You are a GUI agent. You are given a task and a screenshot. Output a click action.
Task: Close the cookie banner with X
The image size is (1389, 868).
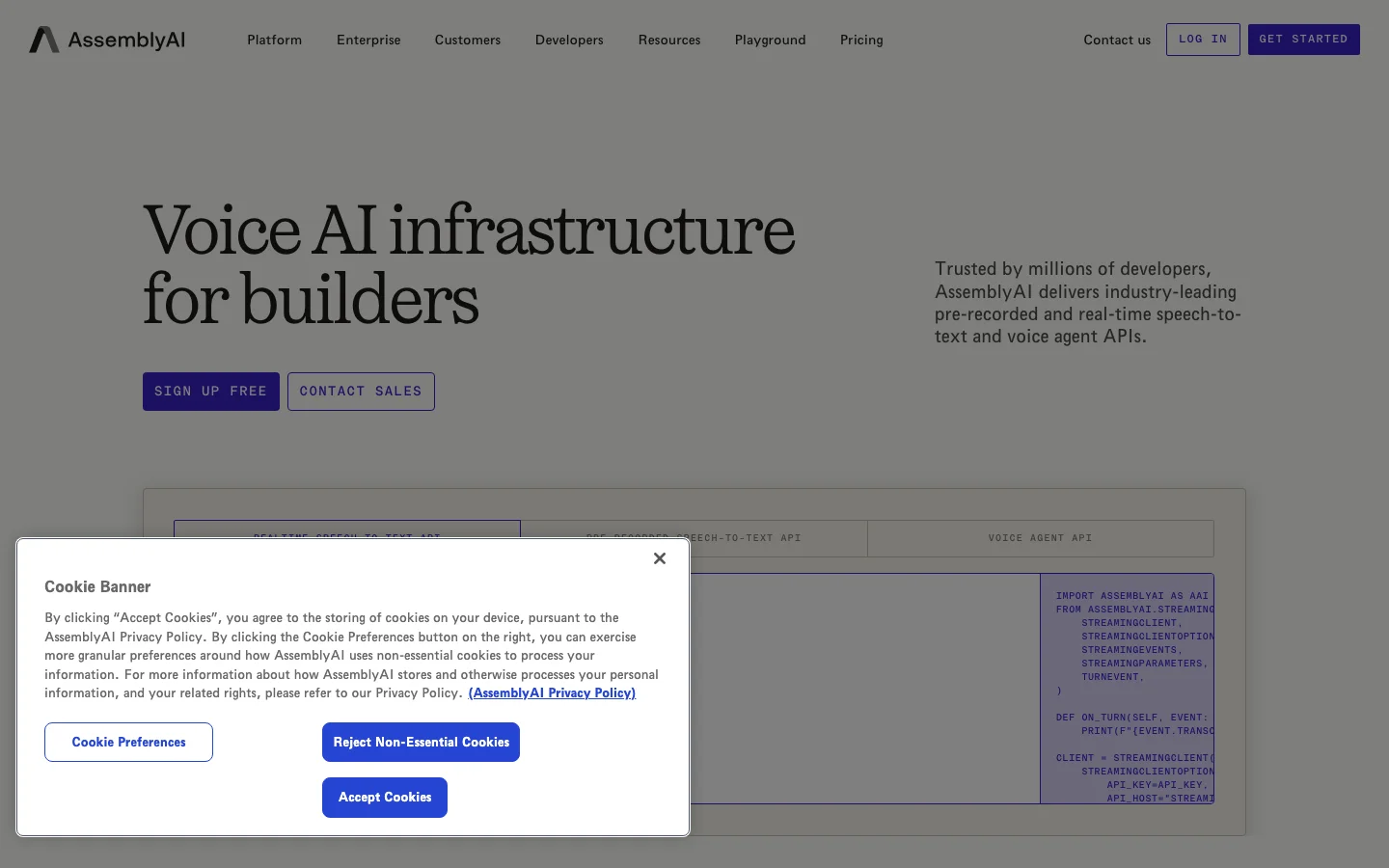pos(660,558)
